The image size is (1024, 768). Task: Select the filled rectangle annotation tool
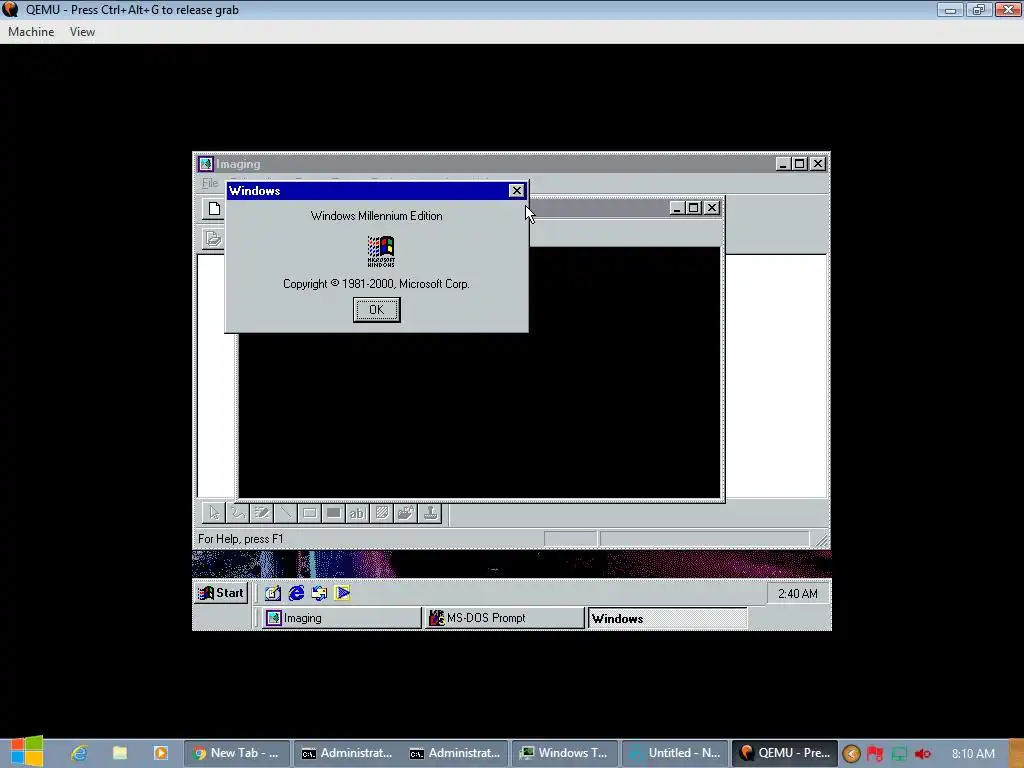[334, 513]
